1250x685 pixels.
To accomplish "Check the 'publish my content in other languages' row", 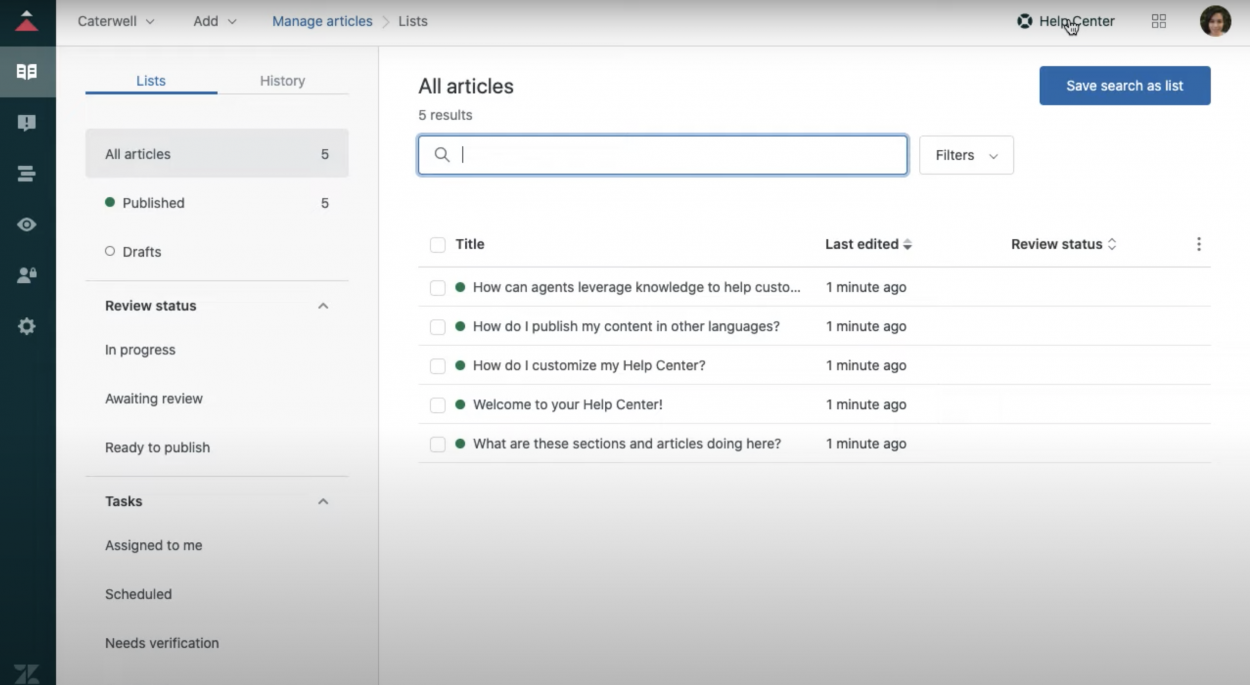I will pos(437,327).
